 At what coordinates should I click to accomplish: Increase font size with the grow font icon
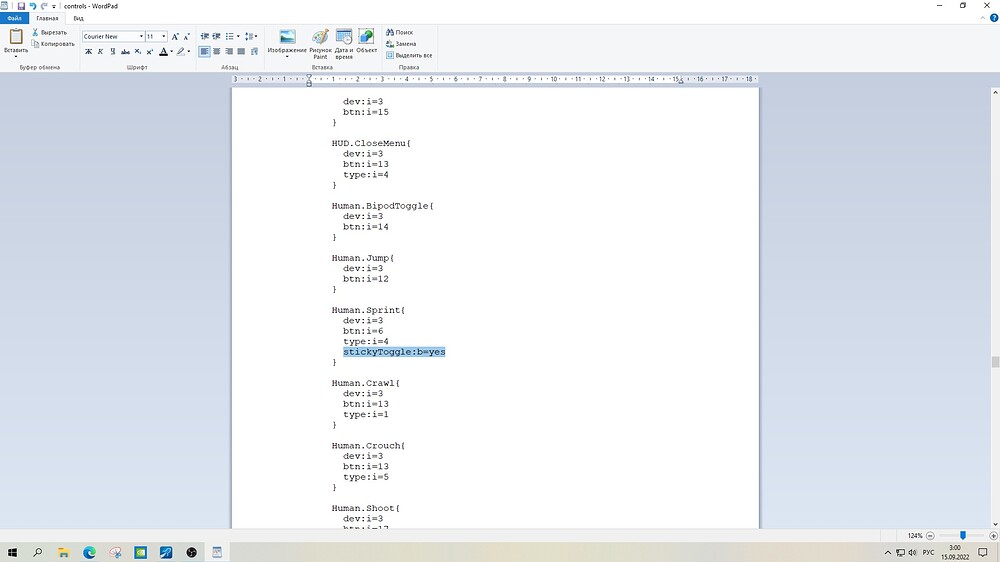pyautogui.click(x=175, y=36)
